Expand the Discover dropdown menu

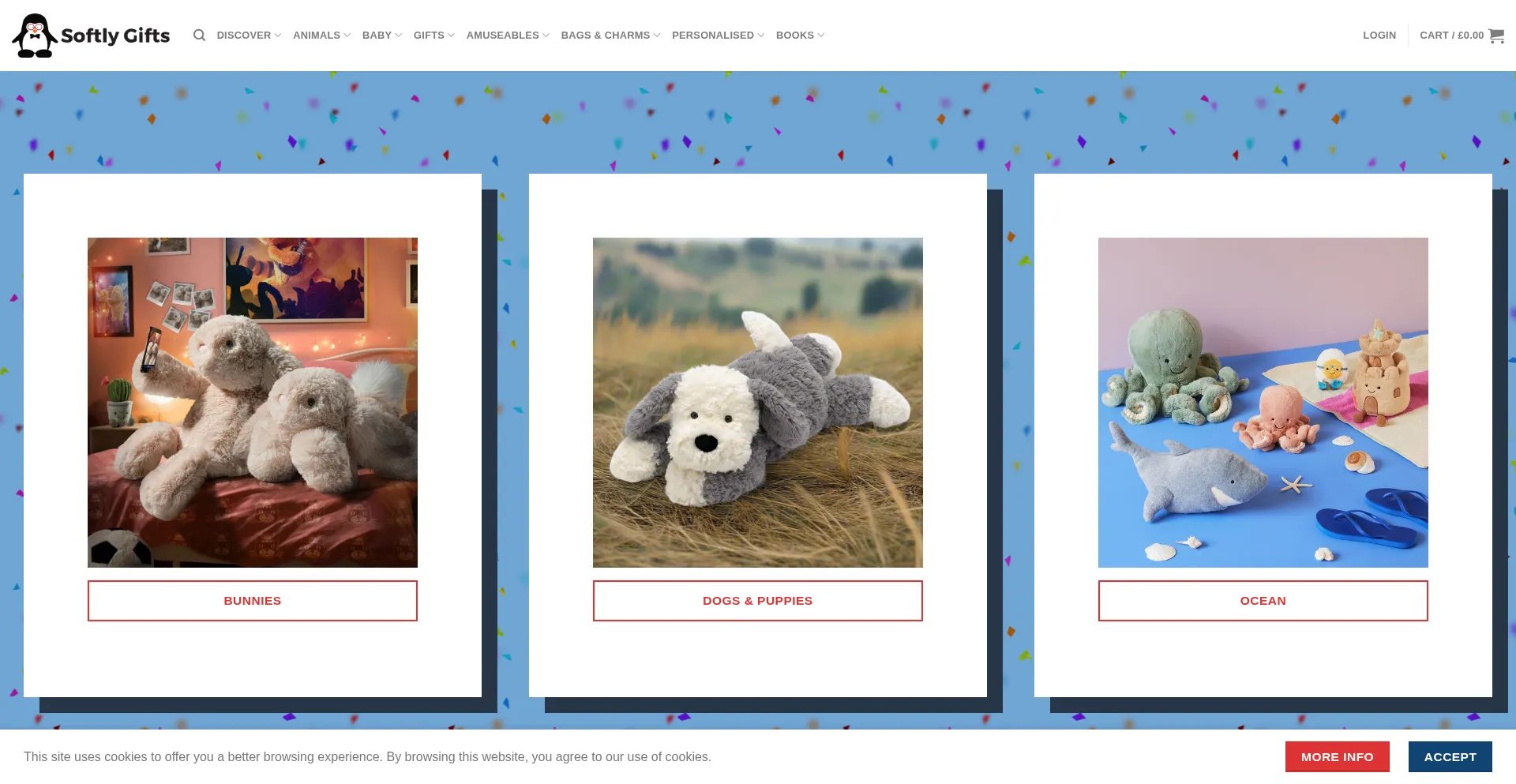coord(248,36)
